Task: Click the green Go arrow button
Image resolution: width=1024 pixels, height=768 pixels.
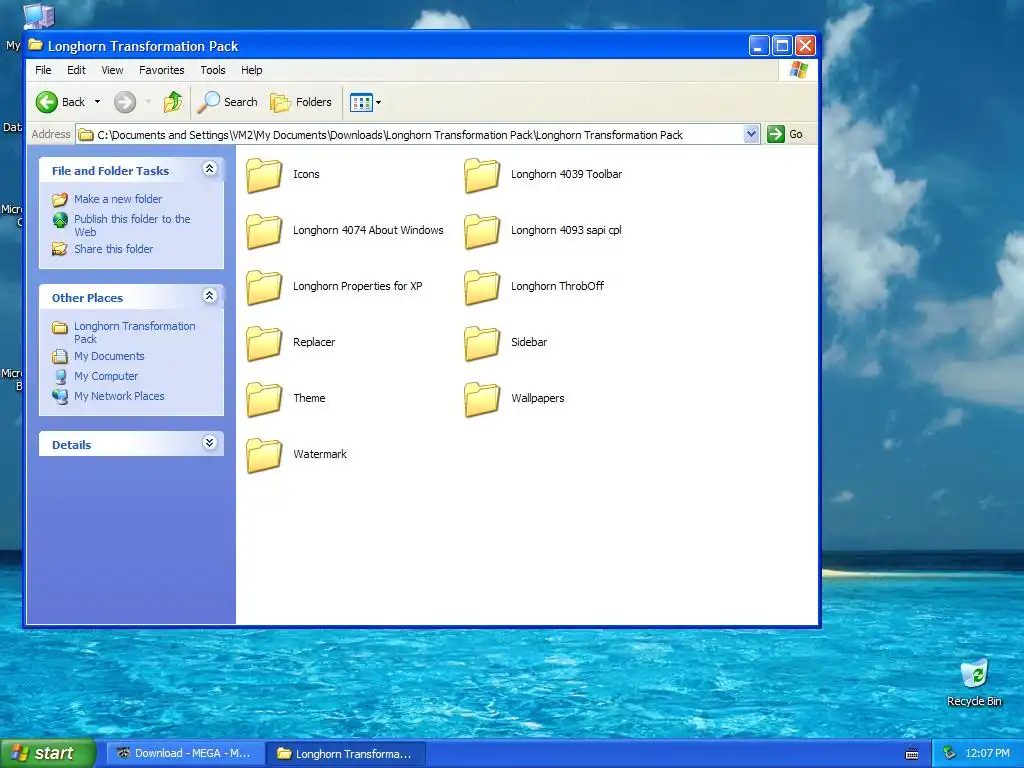Action: point(775,134)
